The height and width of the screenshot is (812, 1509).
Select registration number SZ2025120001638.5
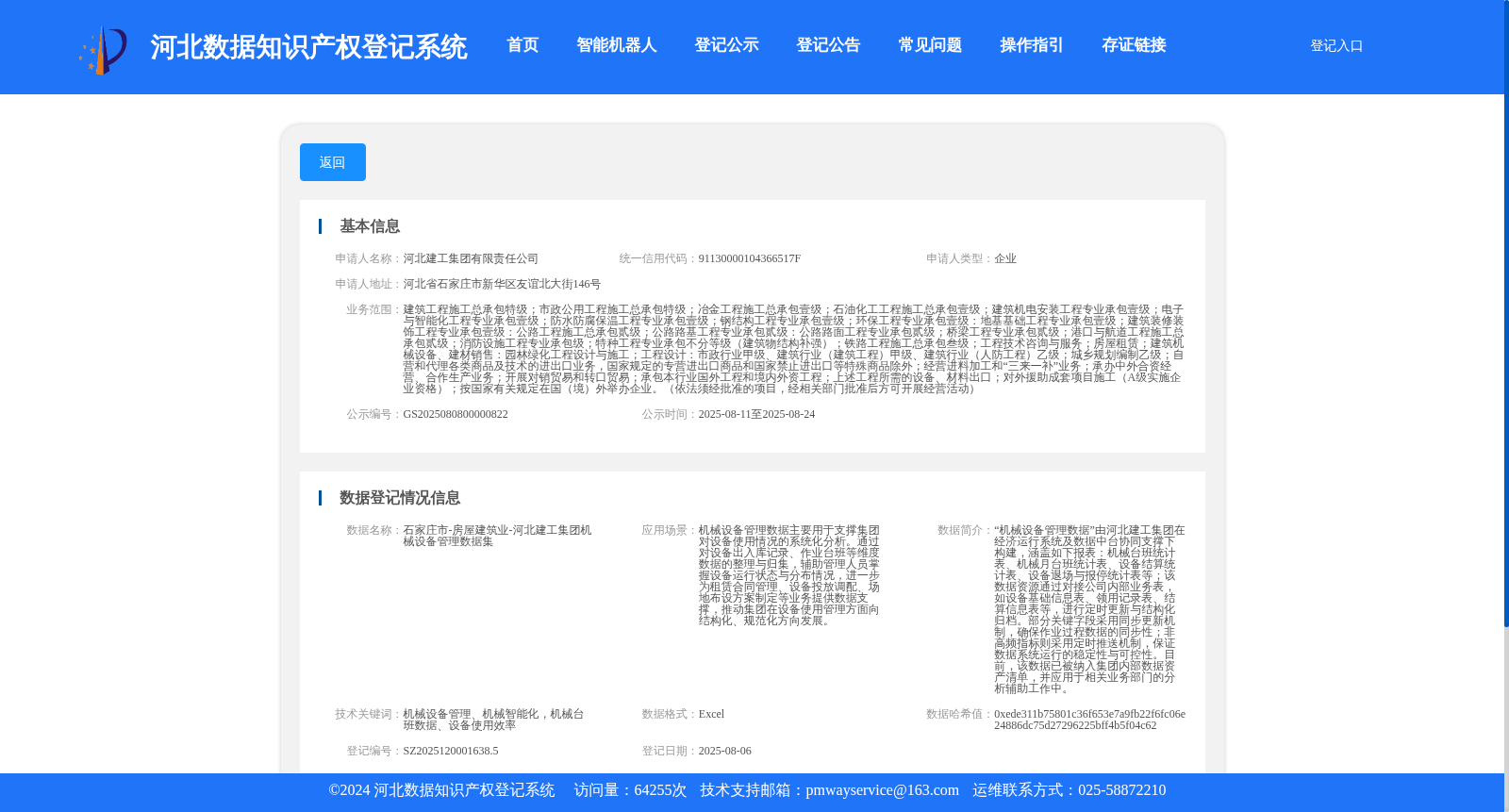coord(451,751)
